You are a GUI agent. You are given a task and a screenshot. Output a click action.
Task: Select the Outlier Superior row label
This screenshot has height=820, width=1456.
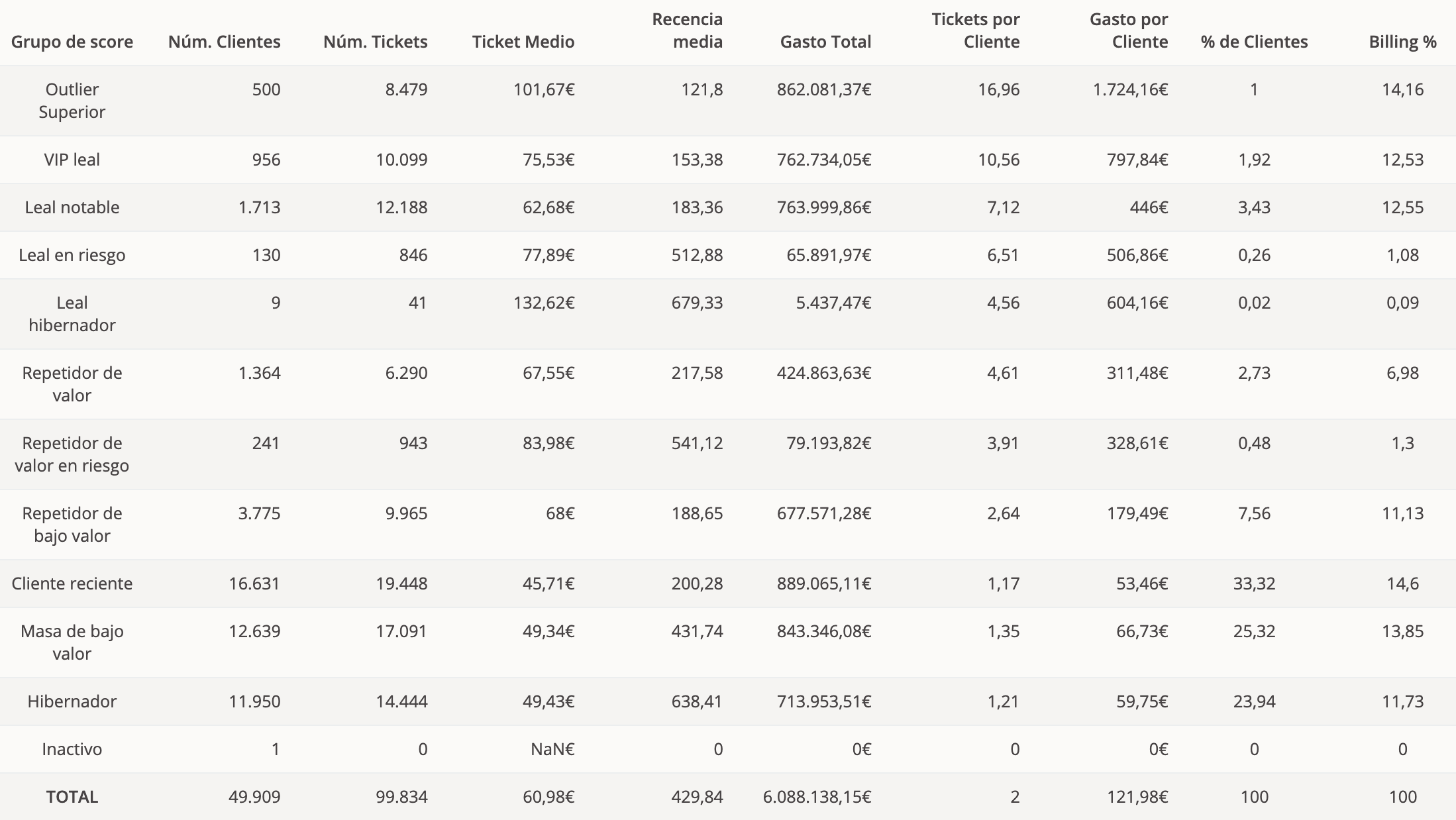tap(72, 101)
